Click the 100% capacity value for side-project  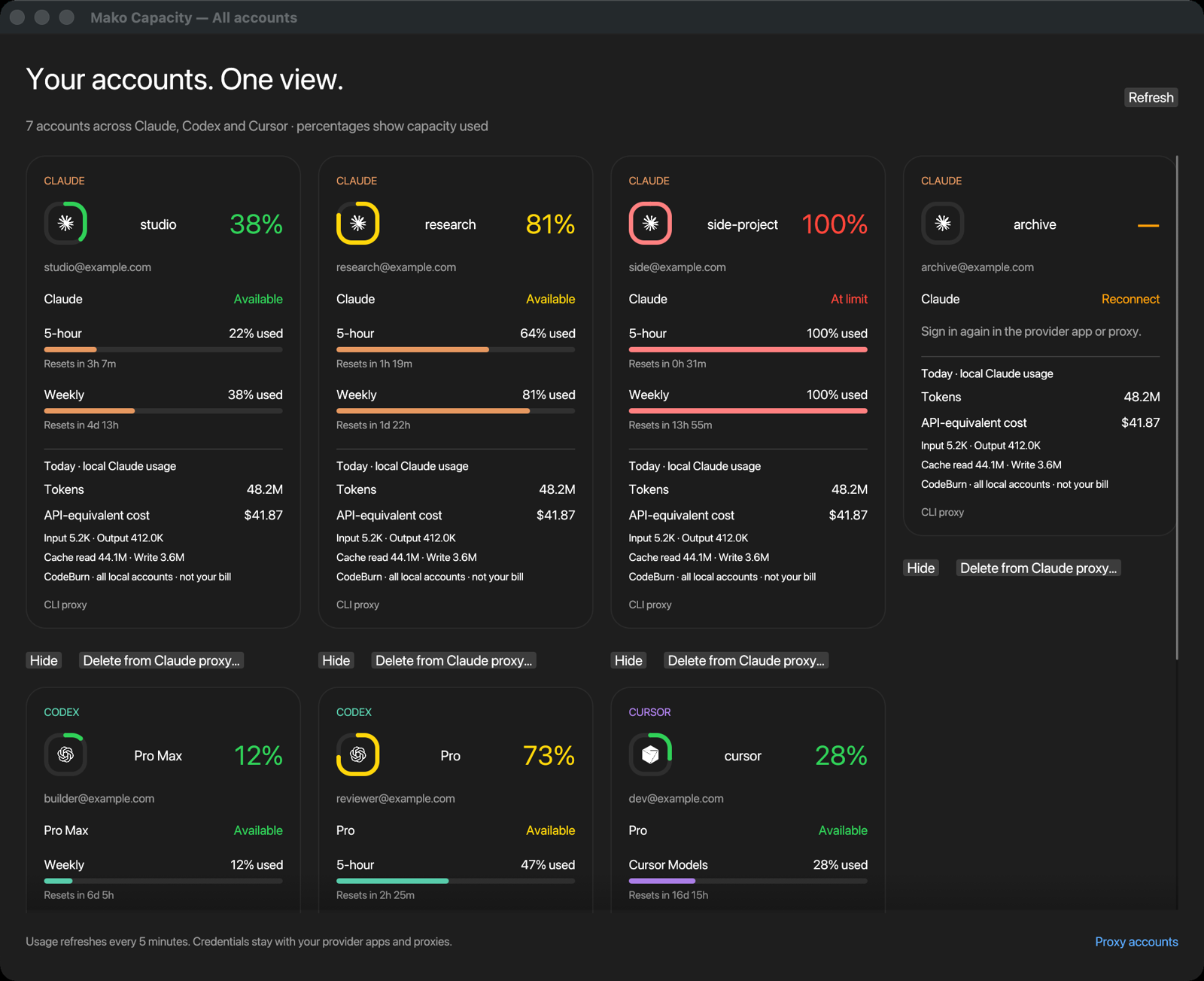[835, 224]
